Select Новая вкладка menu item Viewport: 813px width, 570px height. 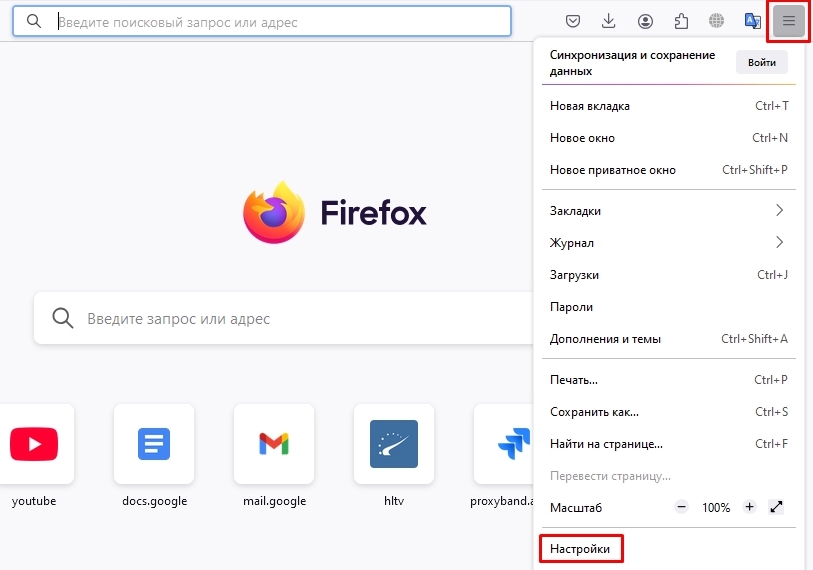(669, 106)
